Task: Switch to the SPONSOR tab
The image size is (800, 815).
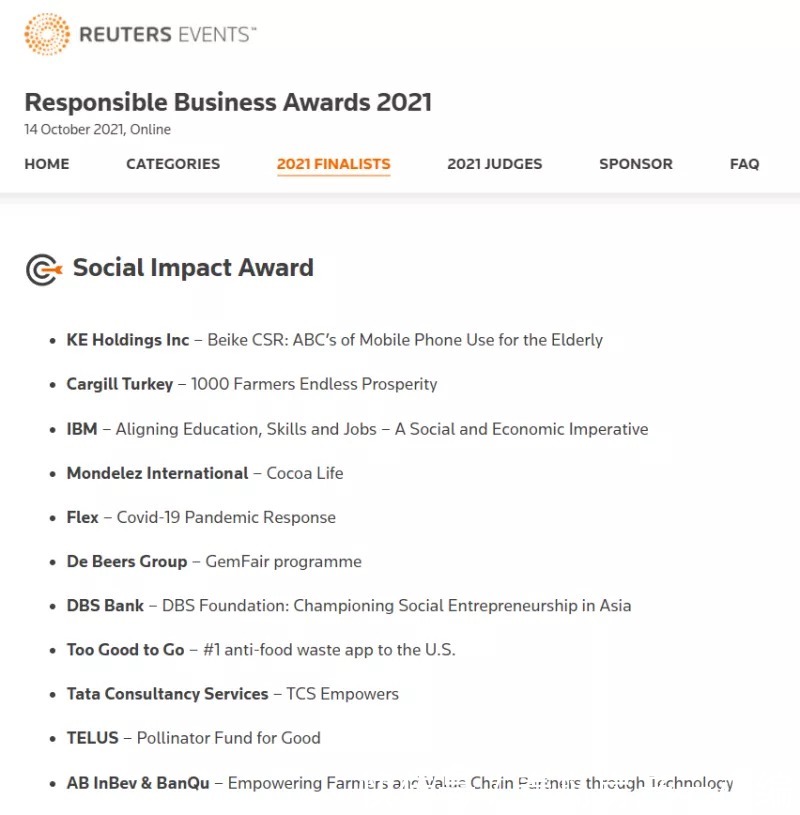Action: coord(636,164)
